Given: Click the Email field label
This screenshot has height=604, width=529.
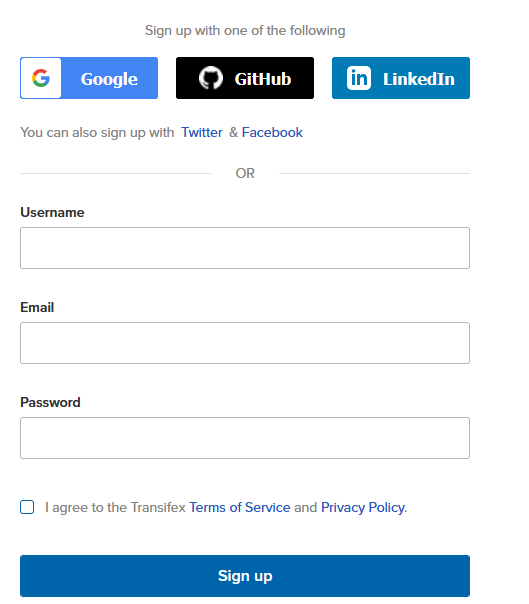Looking at the screenshot, I should click(x=37, y=307).
